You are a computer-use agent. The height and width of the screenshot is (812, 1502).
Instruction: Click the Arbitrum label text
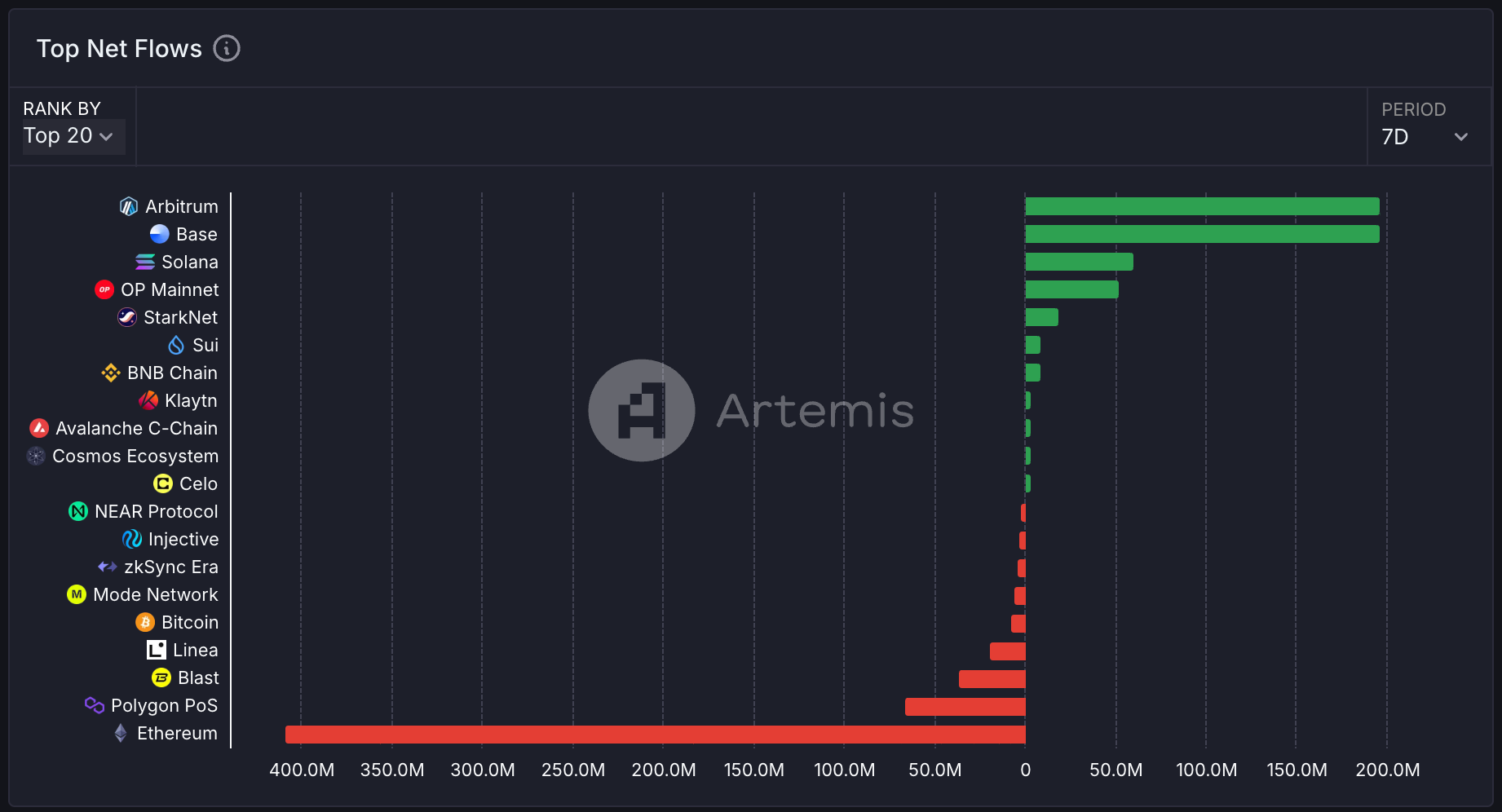point(182,206)
